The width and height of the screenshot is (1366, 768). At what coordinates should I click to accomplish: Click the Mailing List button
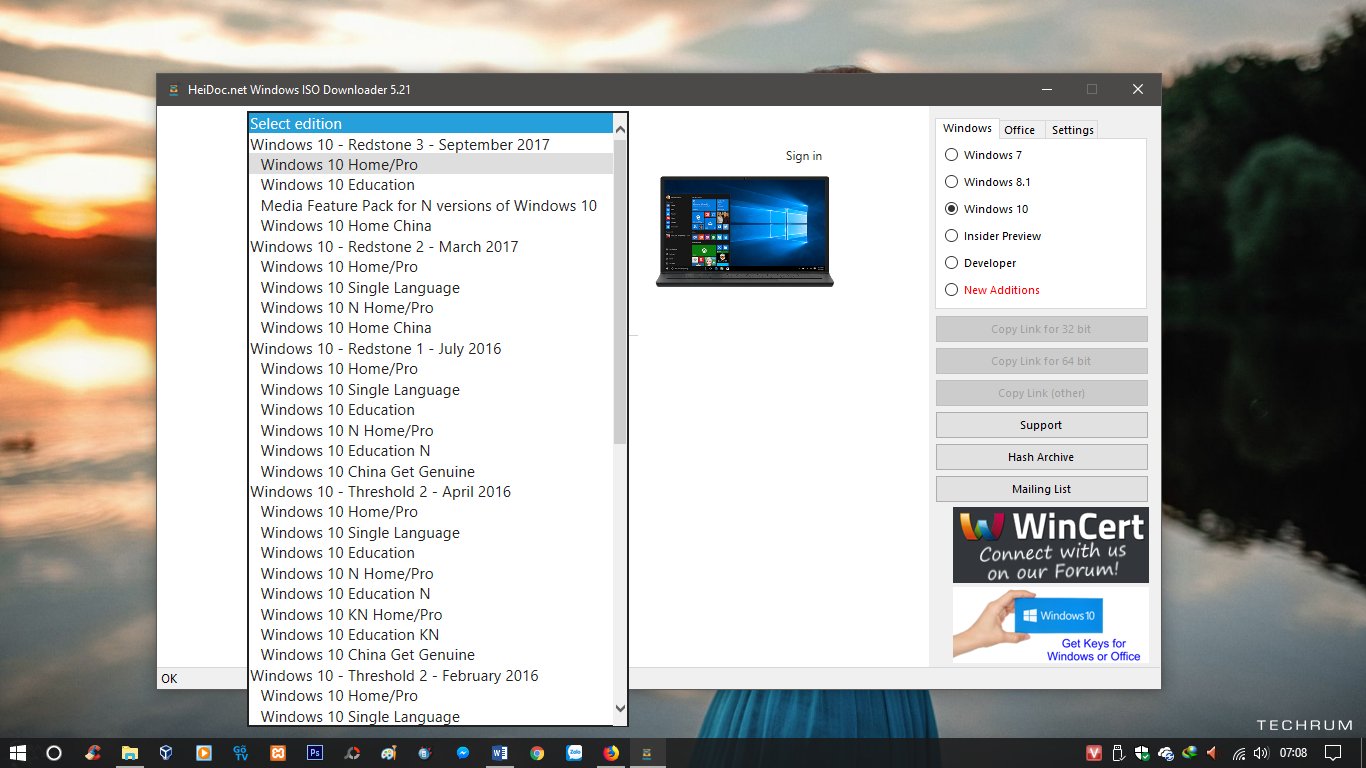(1041, 489)
